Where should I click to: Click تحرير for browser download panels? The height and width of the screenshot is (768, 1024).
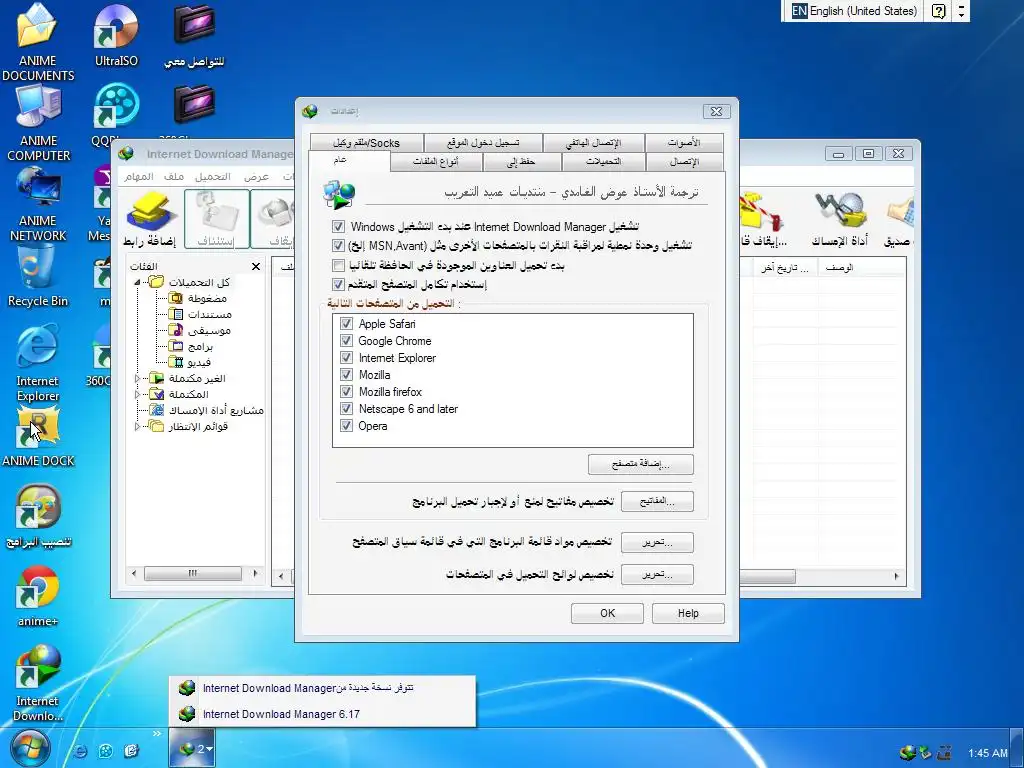pos(657,575)
